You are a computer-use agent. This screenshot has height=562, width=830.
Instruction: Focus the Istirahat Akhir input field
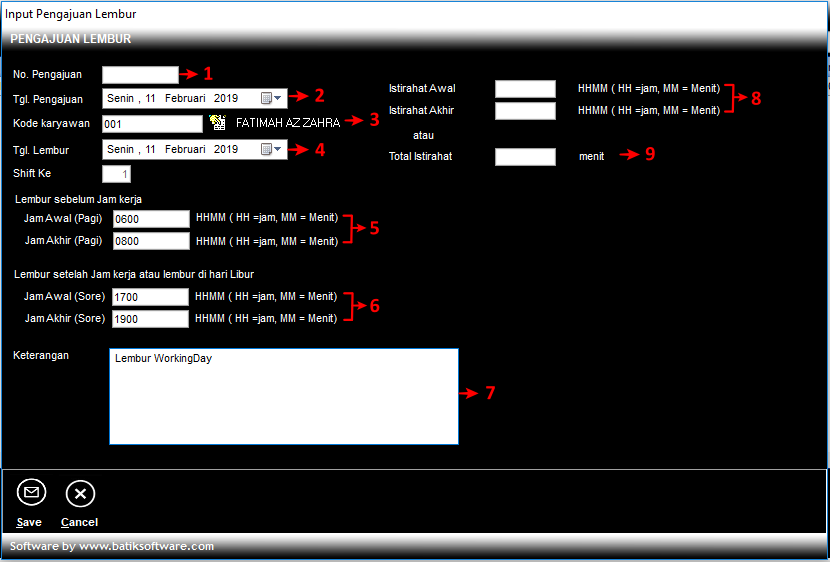pyautogui.click(x=525, y=110)
